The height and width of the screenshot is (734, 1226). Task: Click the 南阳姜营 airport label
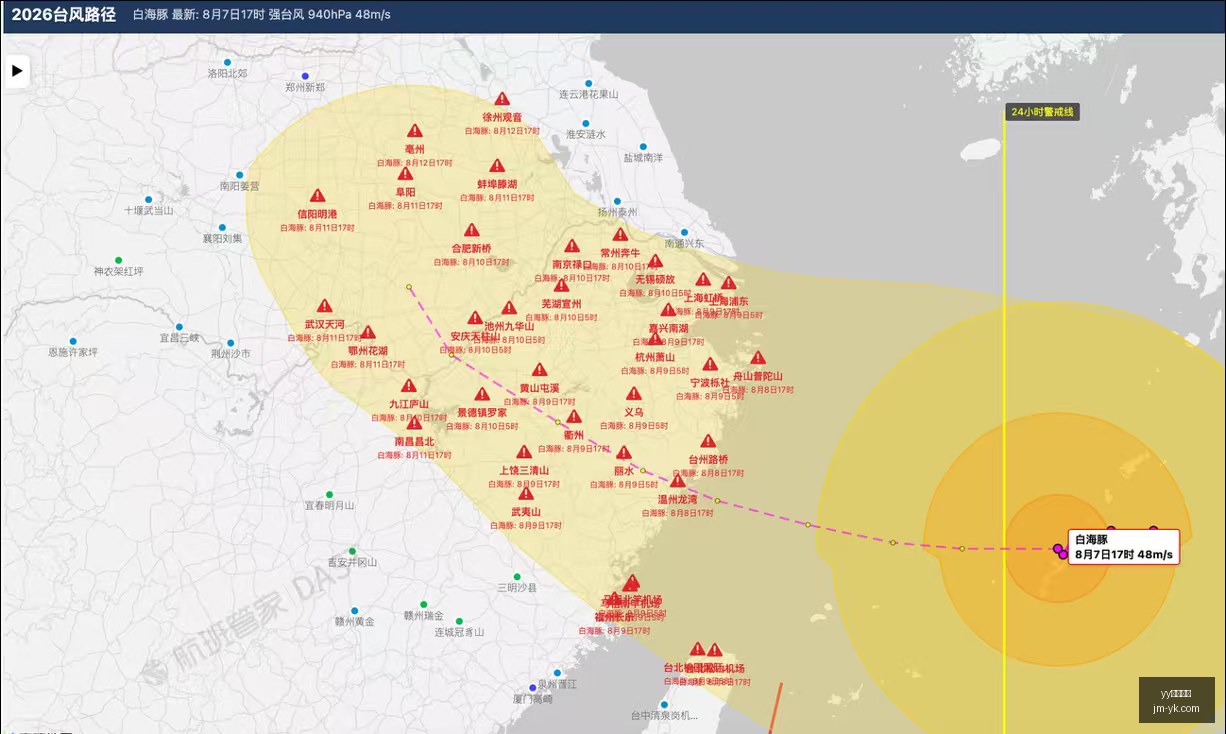[239, 186]
